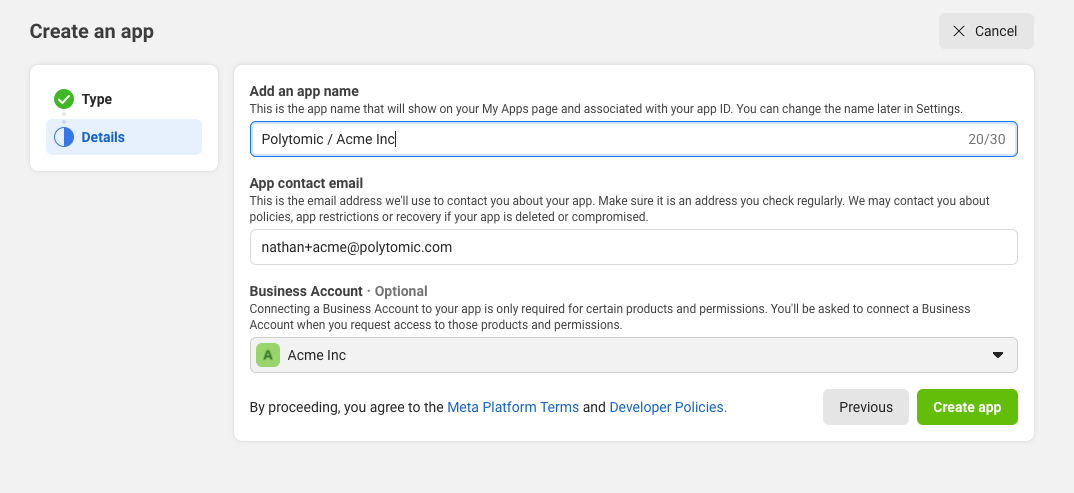Viewport: 1074px width, 493px height.
Task: Open the Meta Platform Terms link
Action: [513, 407]
